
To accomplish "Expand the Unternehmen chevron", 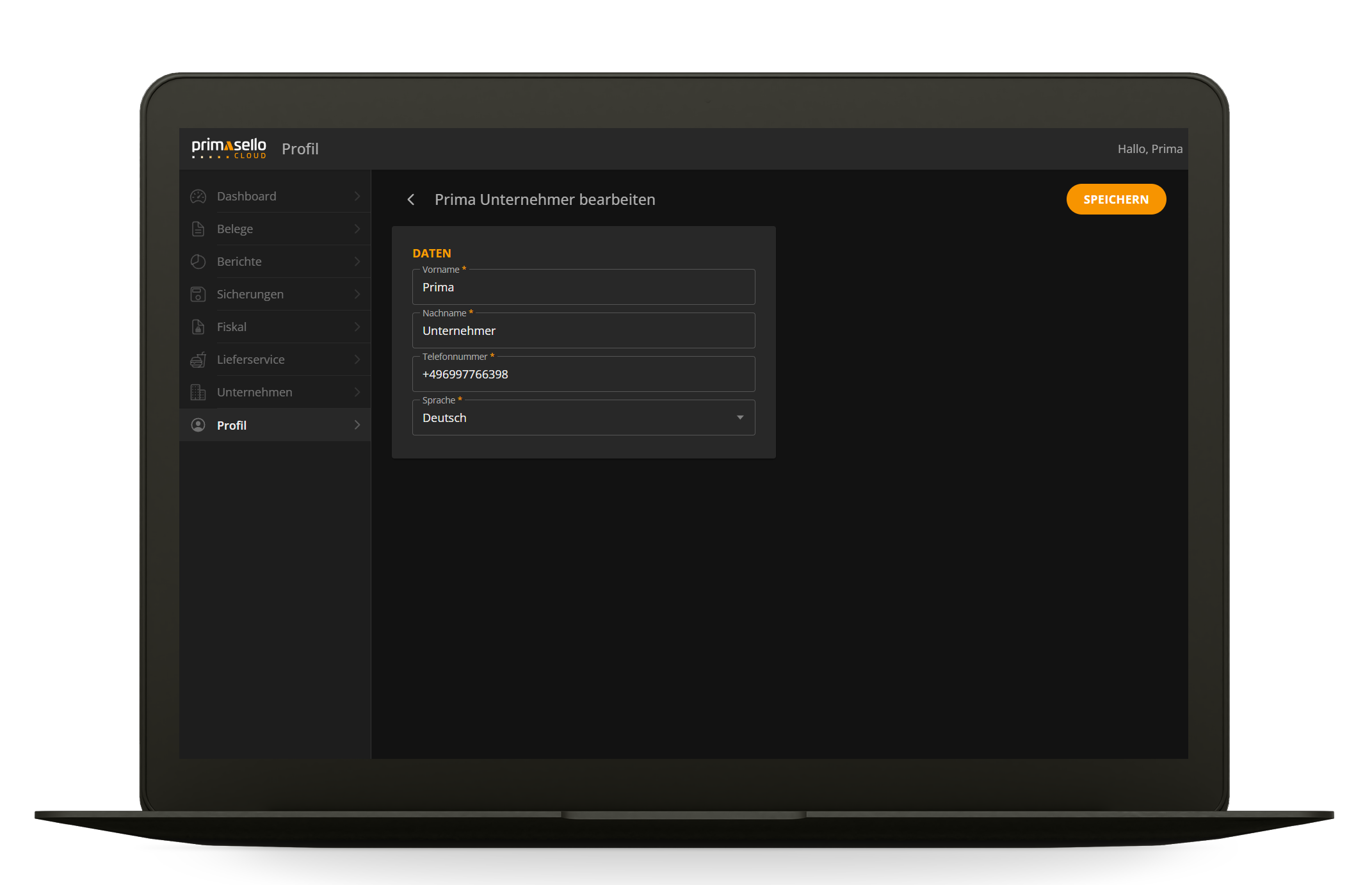I will click(357, 392).
